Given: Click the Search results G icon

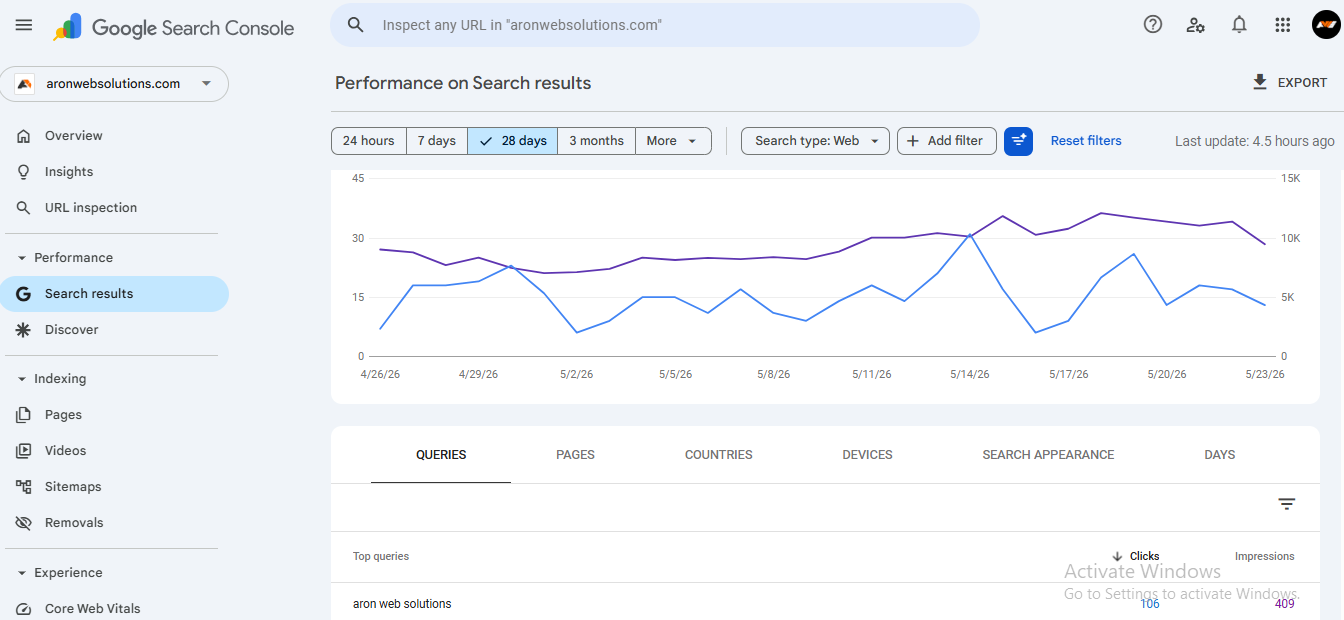Looking at the screenshot, I should click(x=24, y=294).
